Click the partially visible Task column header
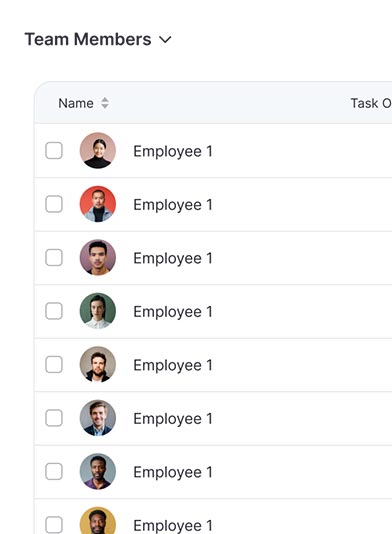 (x=371, y=103)
